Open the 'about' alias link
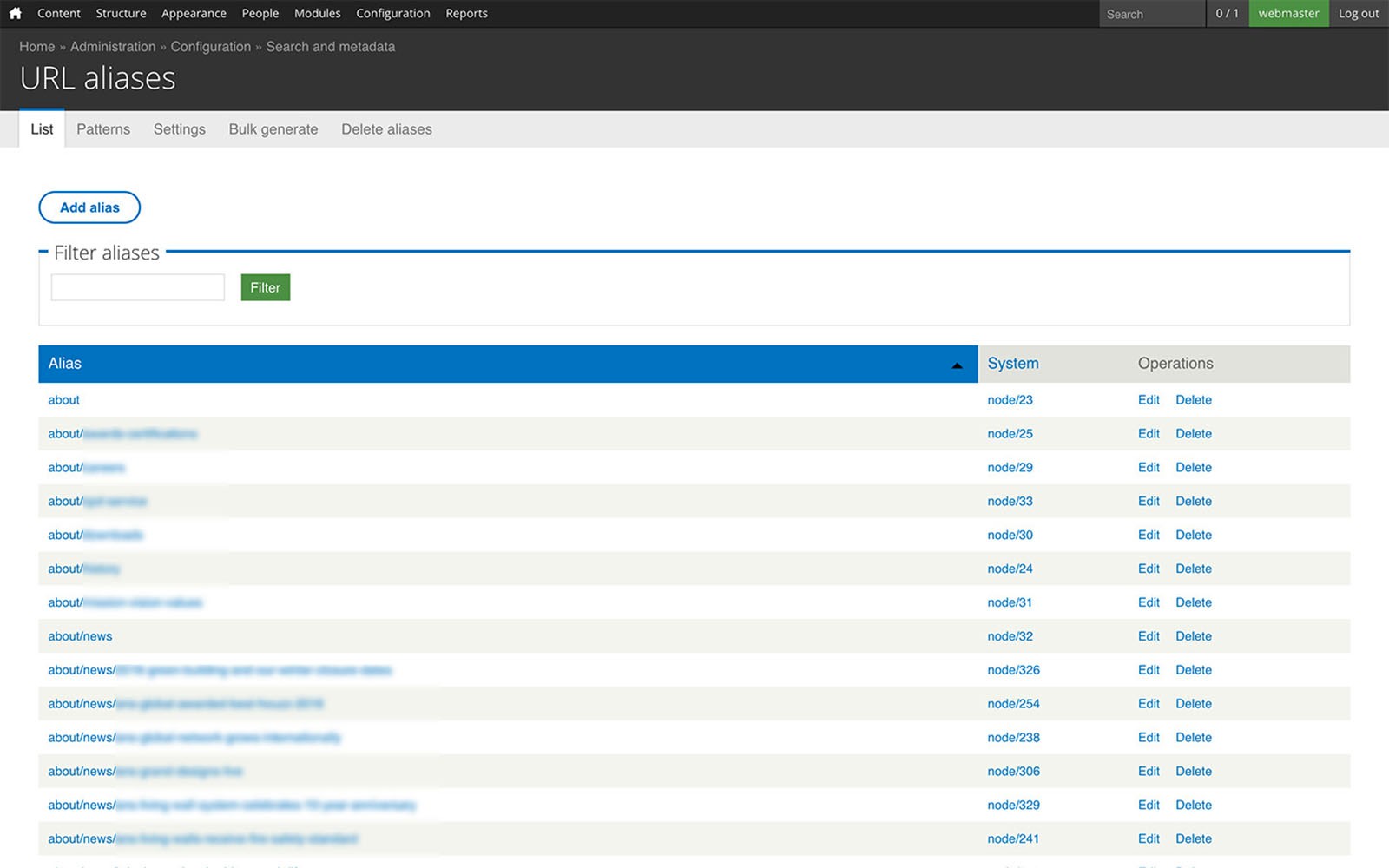The height and width of the screenshot is (868, 1389). [x=63, y=400]
